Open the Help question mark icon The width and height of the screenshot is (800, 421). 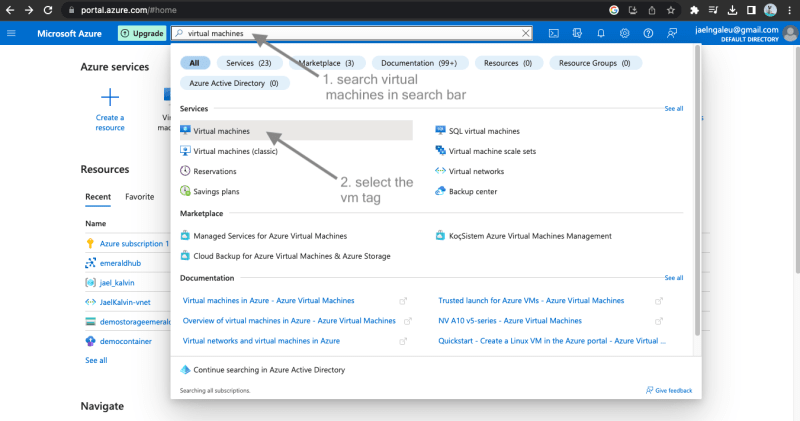(x=648, y=33)
